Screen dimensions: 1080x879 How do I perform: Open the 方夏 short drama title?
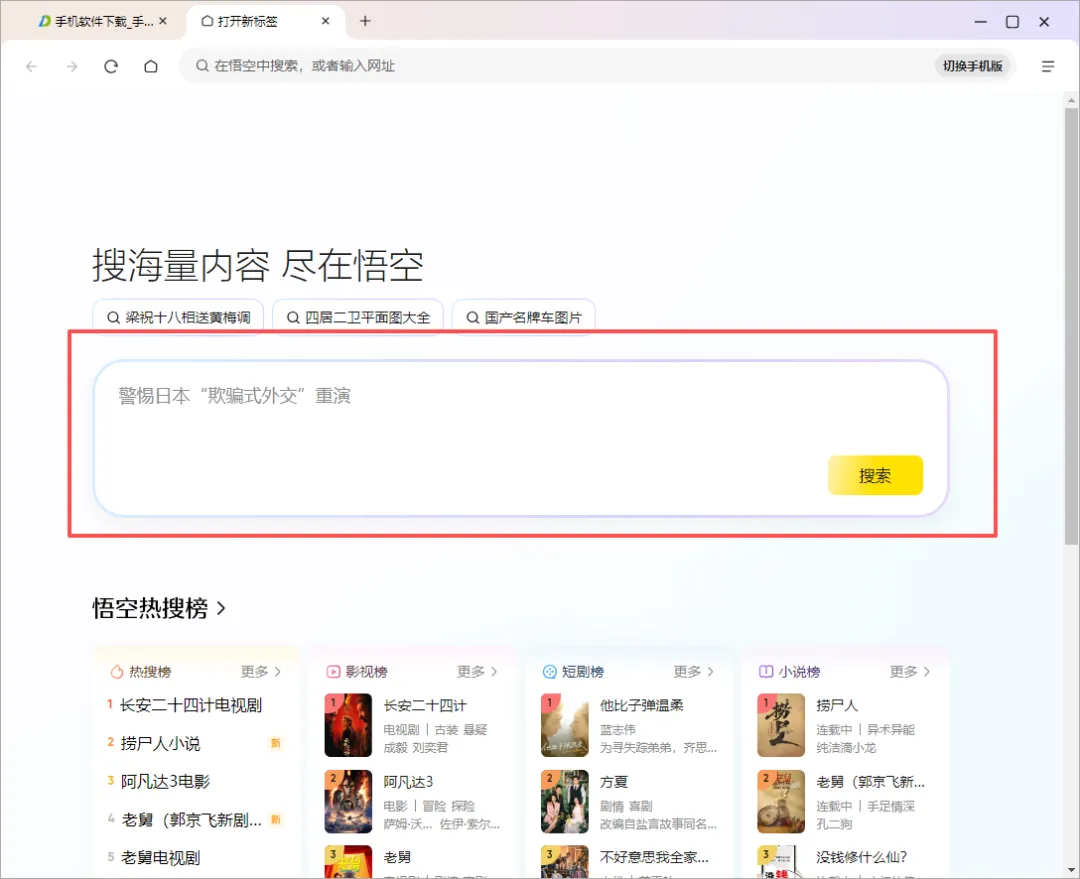tap(614, 782)
